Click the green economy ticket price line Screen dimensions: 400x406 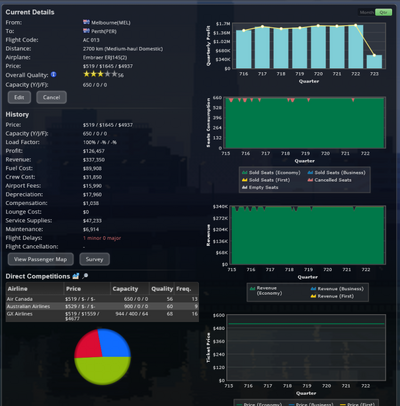(x=306, y=324)
